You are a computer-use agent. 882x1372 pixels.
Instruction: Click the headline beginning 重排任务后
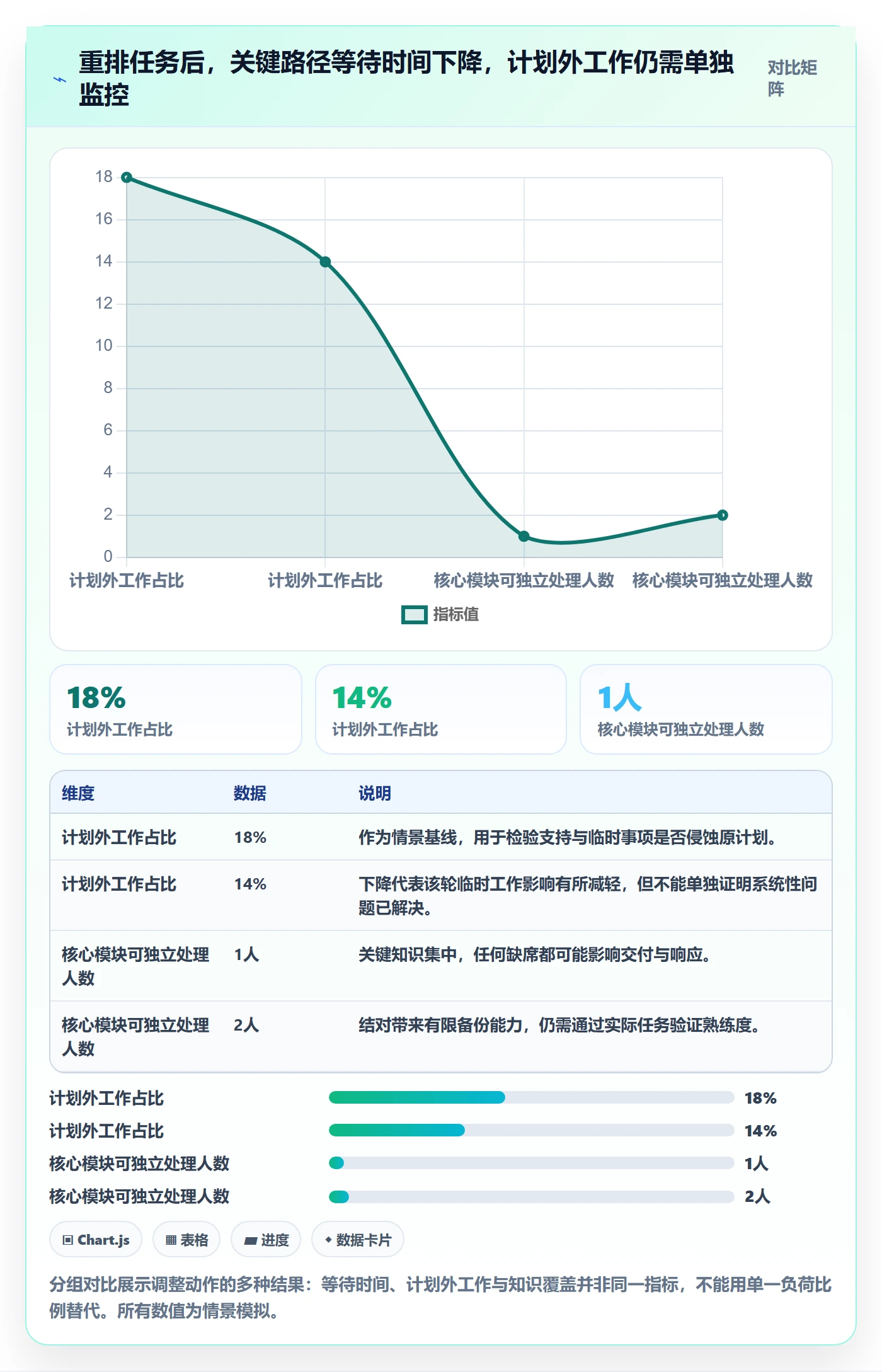pyautogui.click(x=406, y=79)
